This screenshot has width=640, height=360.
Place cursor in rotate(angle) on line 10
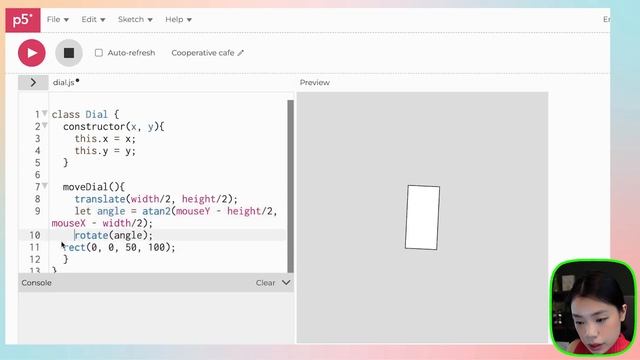click(113, 235)
